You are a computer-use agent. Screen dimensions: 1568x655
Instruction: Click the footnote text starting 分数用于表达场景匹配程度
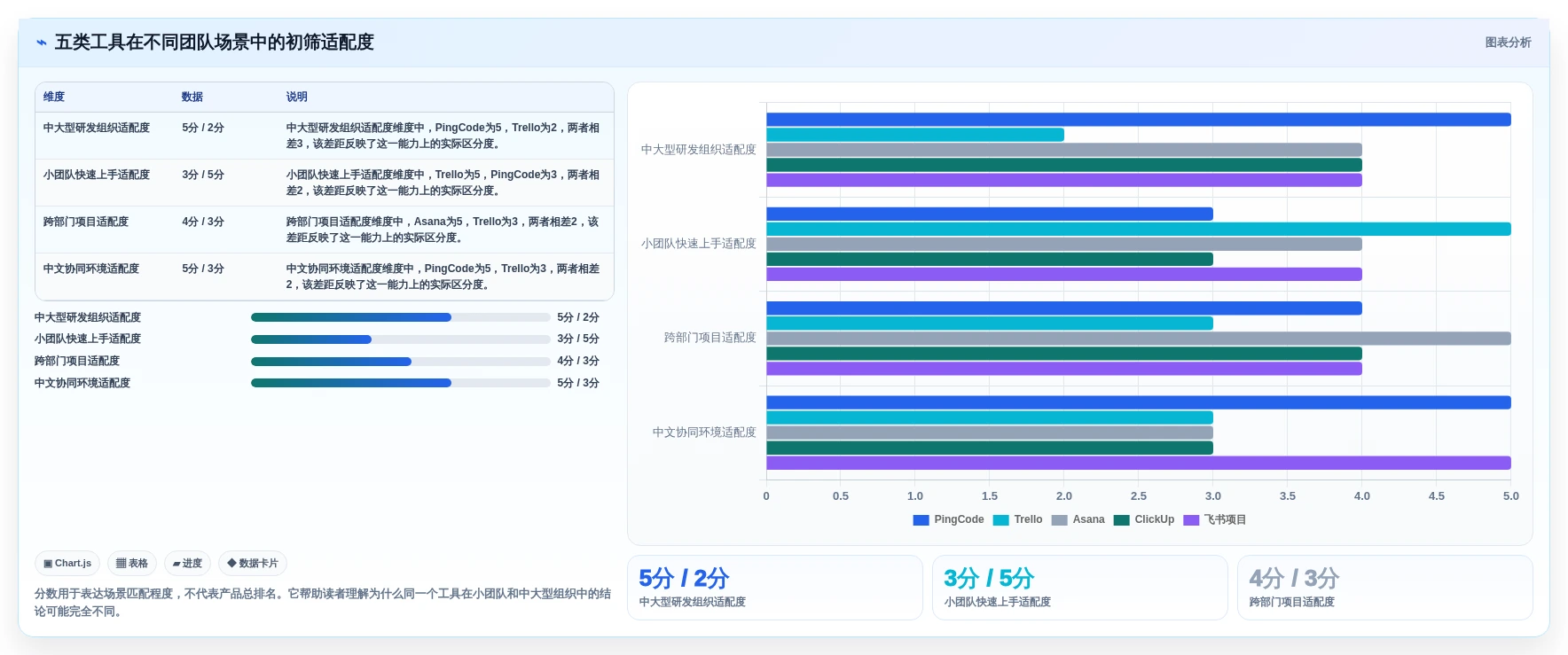pos(323,603)
